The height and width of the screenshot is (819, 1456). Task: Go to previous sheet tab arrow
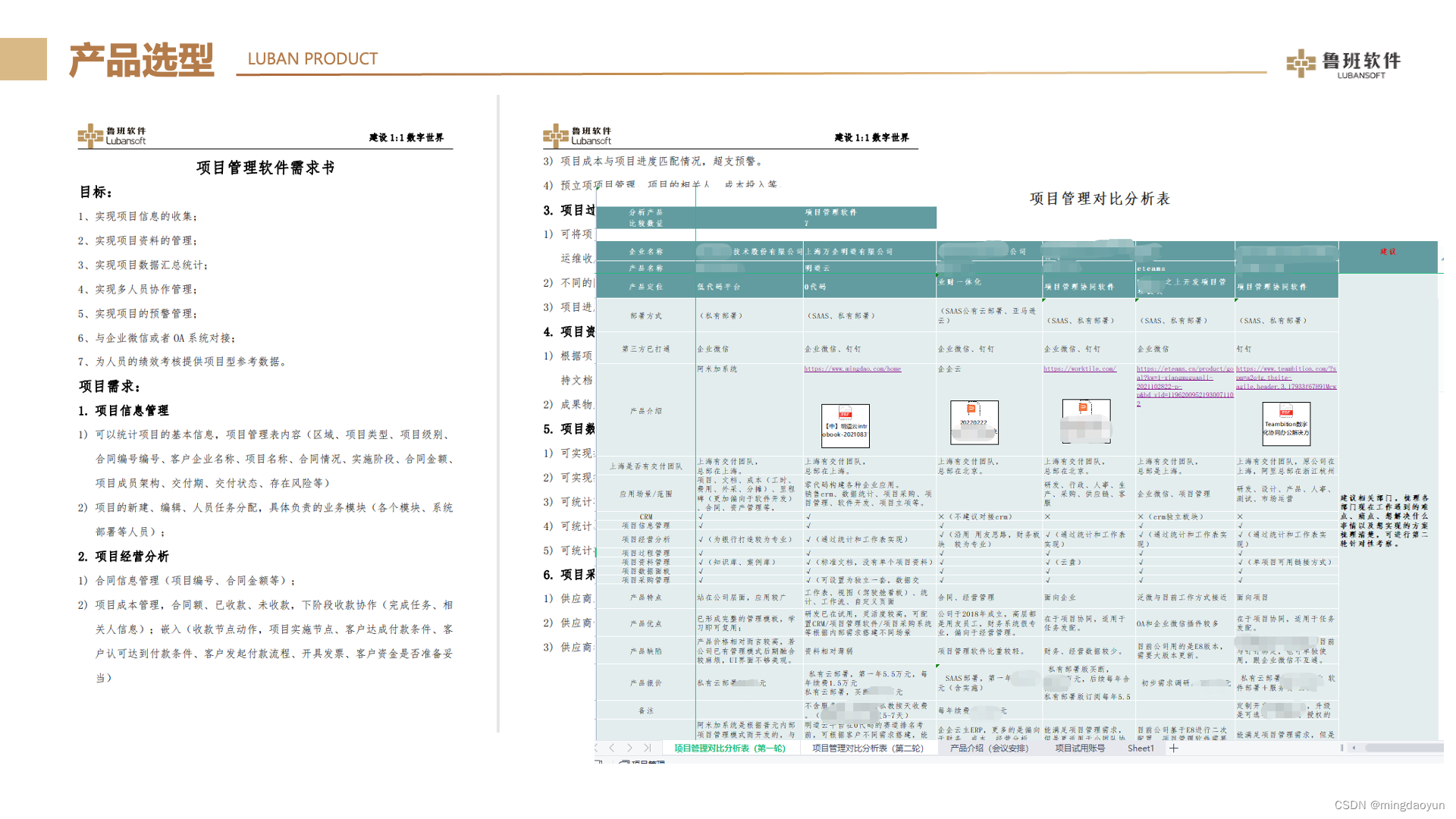[x=612, y=748]
